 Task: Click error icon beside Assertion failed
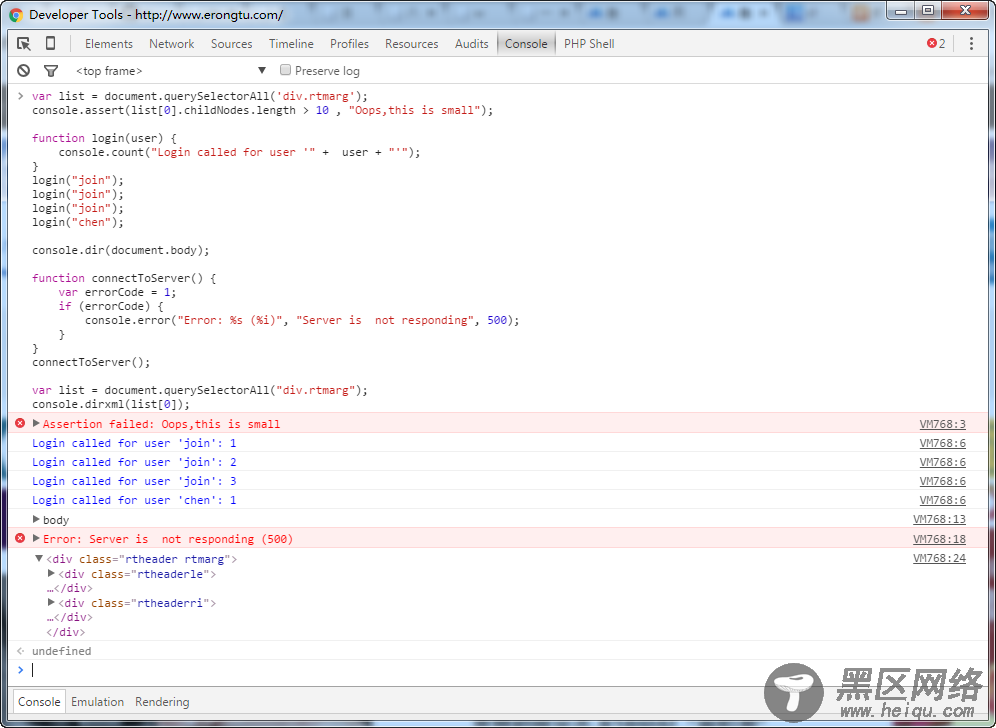[x=20, y=423]
